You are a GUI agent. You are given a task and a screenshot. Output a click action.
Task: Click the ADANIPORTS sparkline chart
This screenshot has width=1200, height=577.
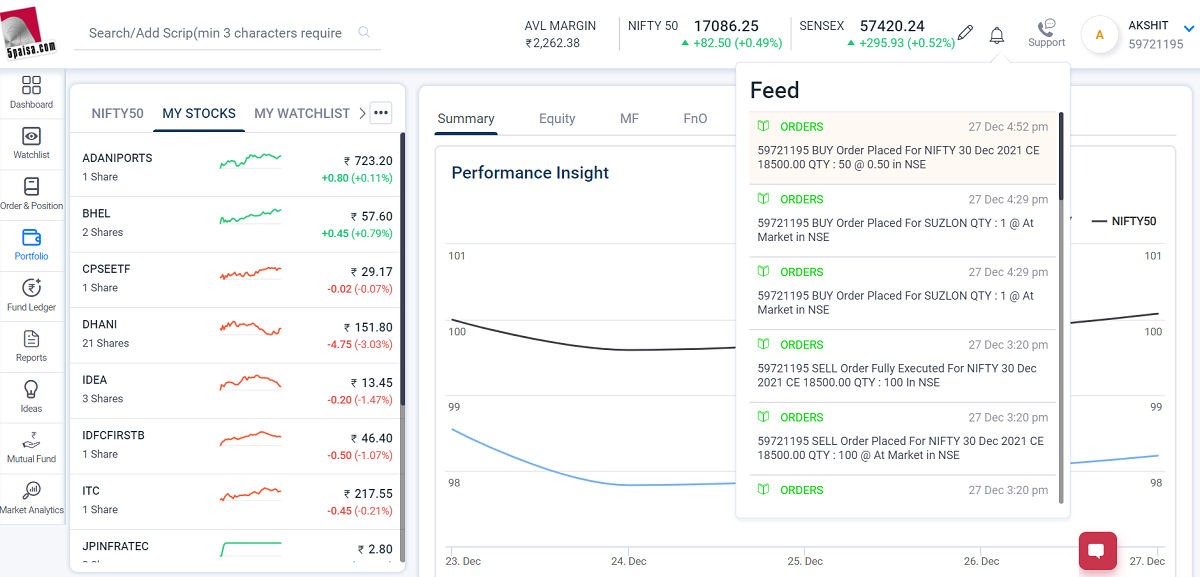point(251,160)
